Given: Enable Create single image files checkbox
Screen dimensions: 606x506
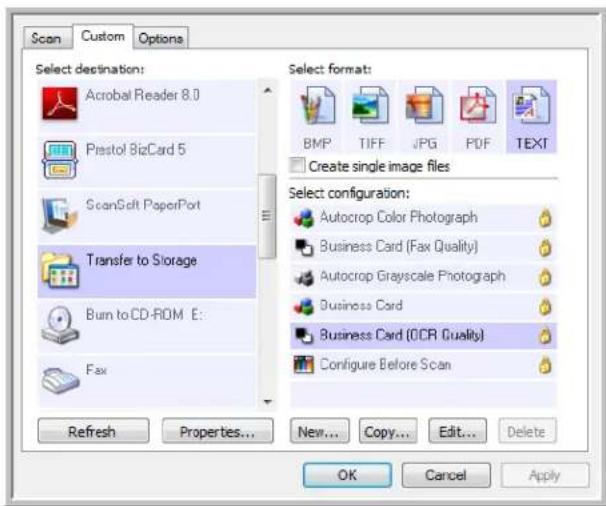Looking at the screenshot, I should (297, 166).
